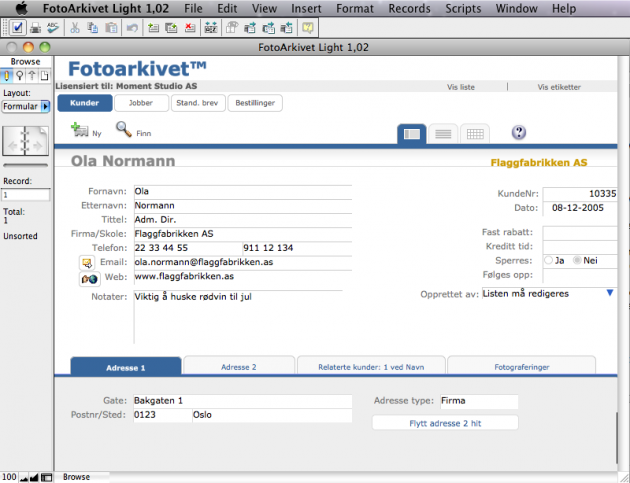This screenshot has width=630, height=483.
Task: Click the zoom level 100 in status bar
Action: click(9, 477)
